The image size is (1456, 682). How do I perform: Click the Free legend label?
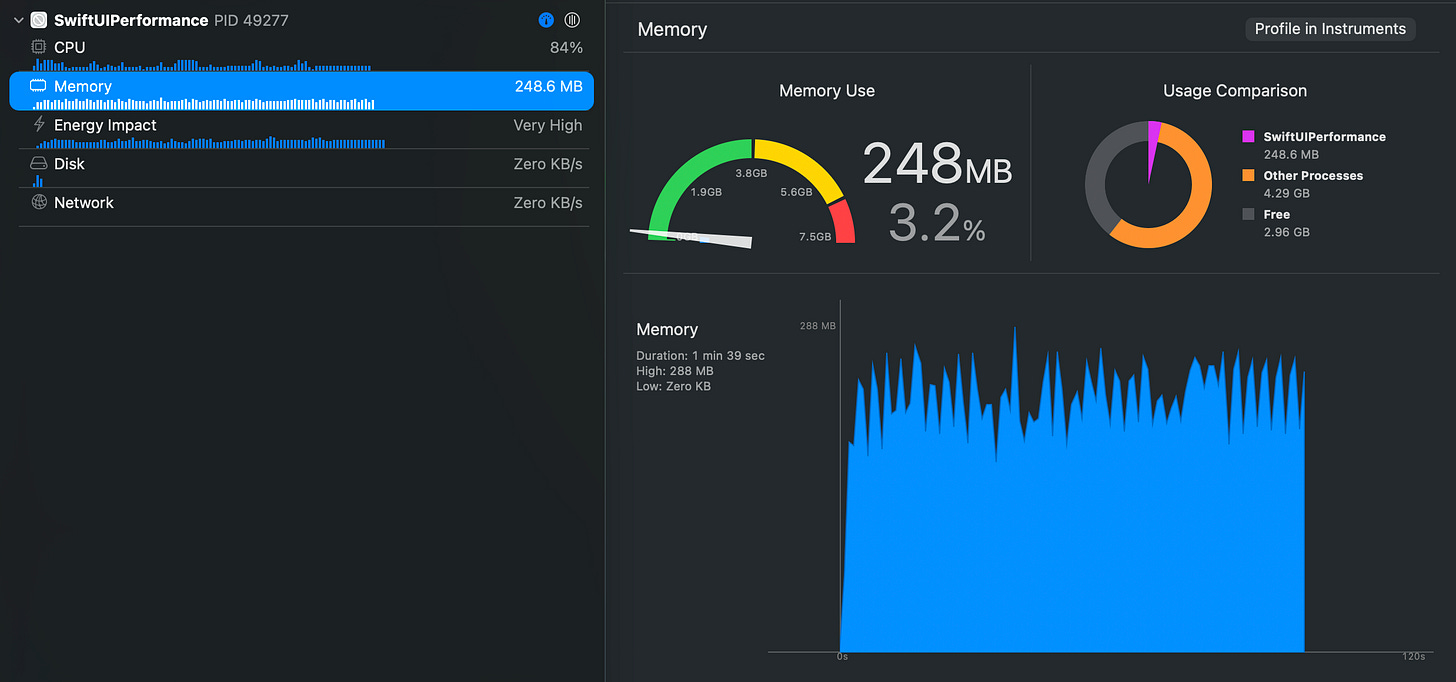click(1277, 215)
